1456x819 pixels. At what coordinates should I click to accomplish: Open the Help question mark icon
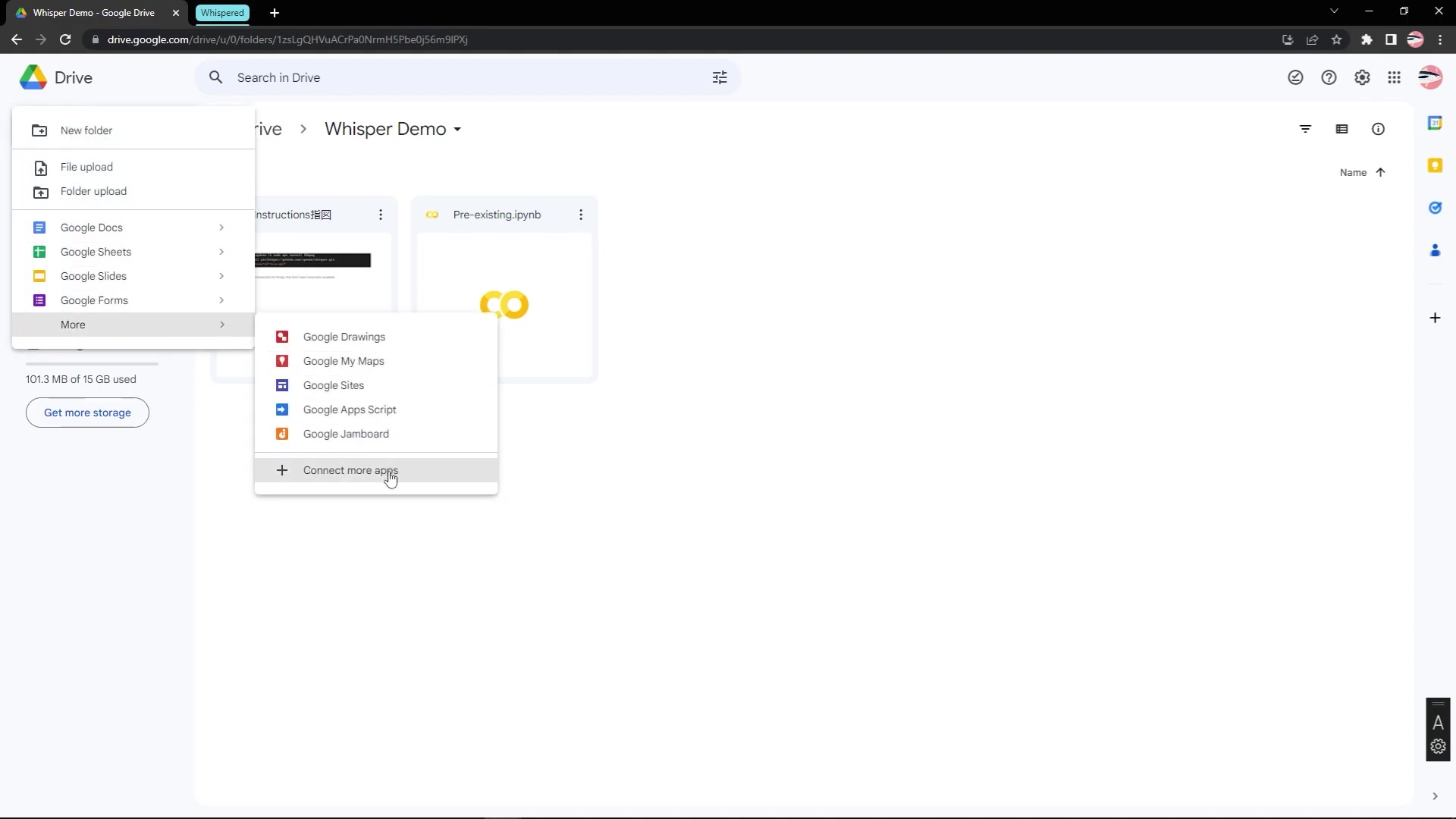tap(1329, 77)
